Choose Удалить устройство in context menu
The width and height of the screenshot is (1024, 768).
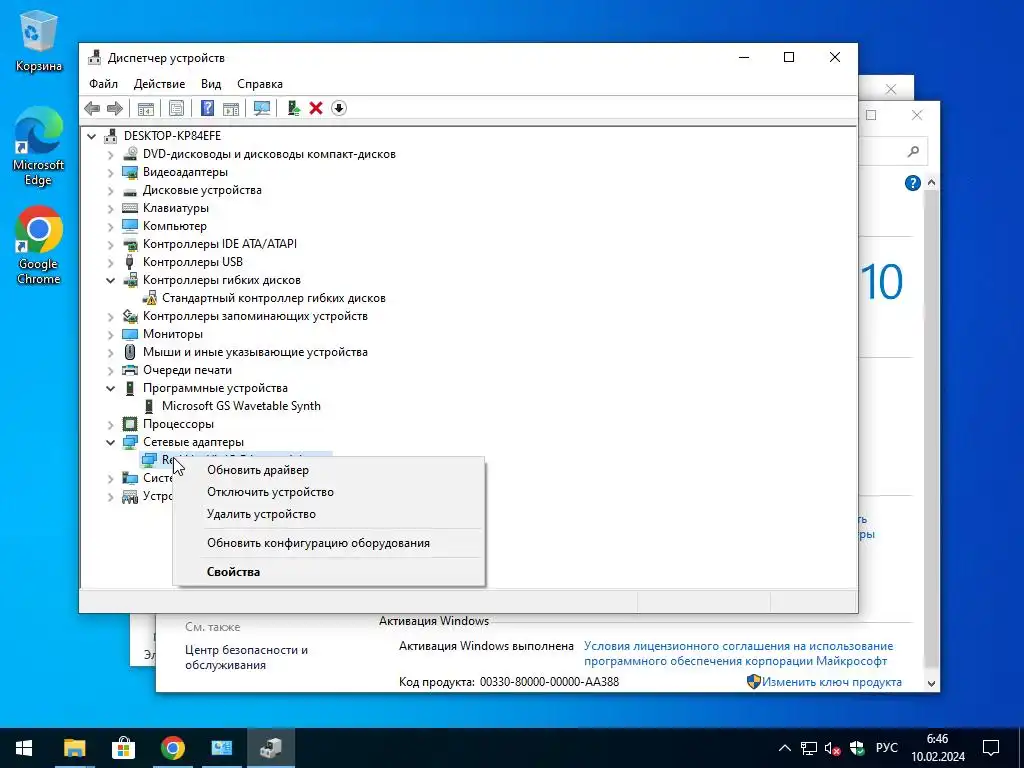tap(329, 515)
